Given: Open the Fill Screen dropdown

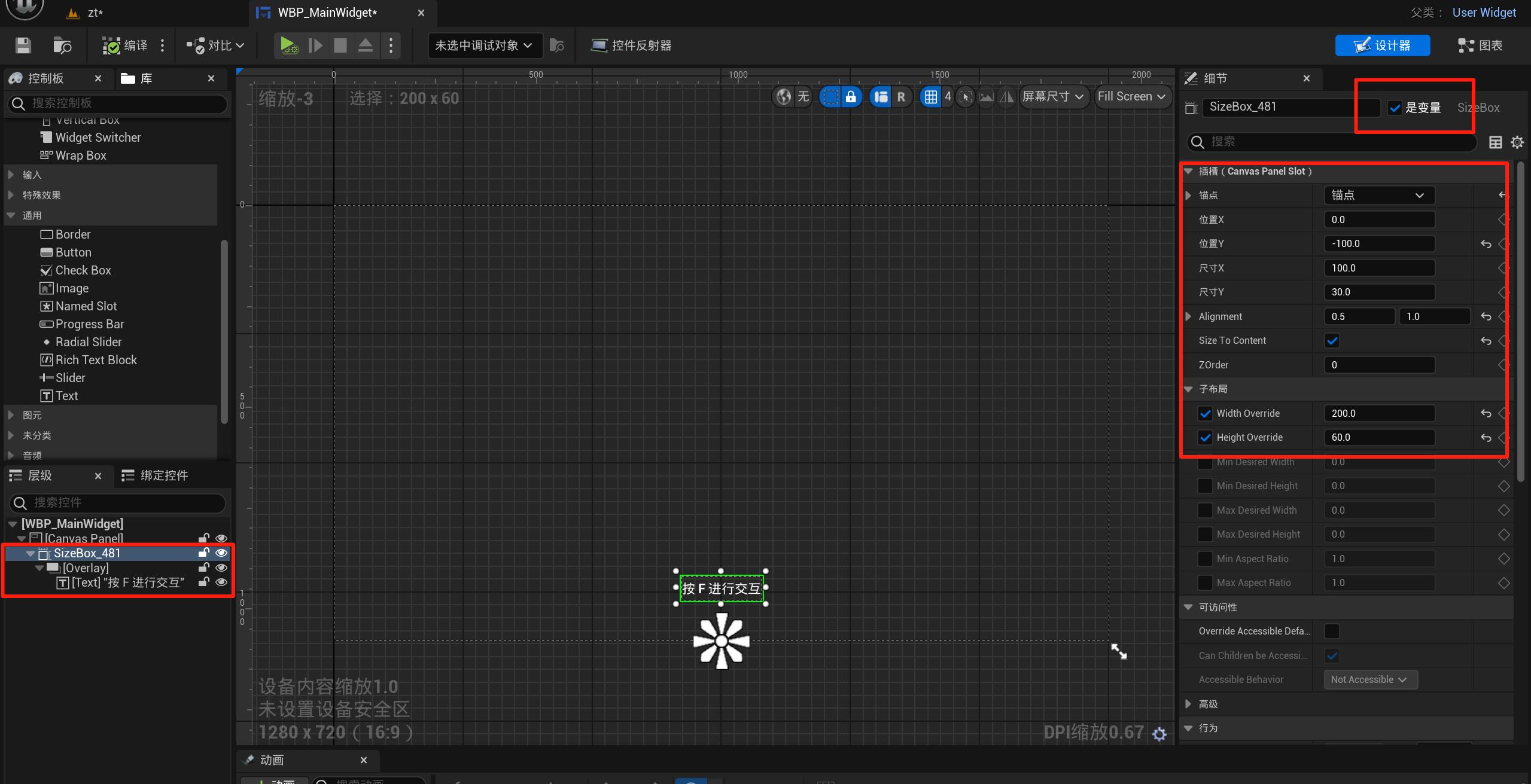Looking at the screenshot, I should click(x=1131, y=97).
